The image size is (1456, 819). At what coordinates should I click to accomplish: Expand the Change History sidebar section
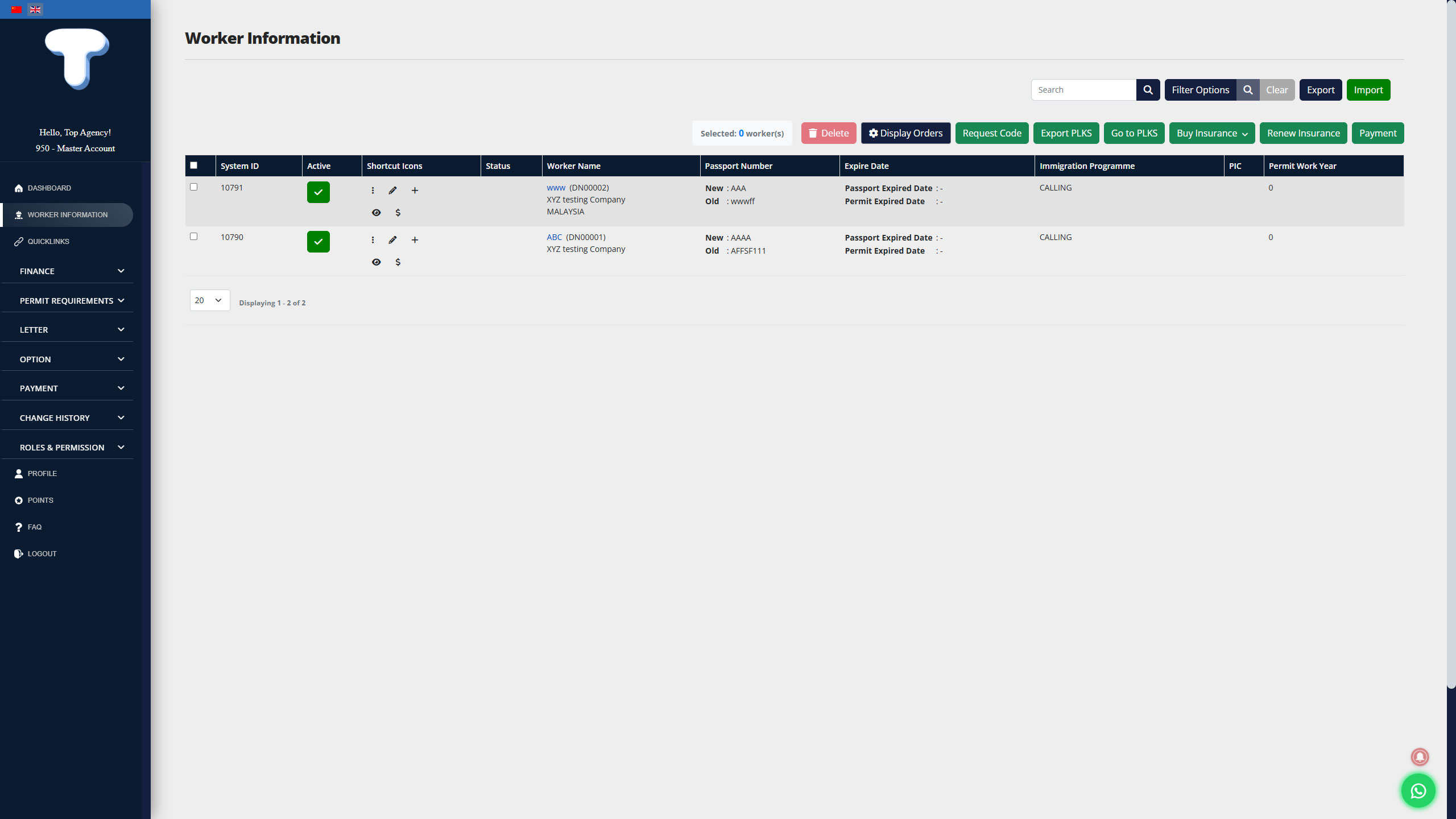67,418
